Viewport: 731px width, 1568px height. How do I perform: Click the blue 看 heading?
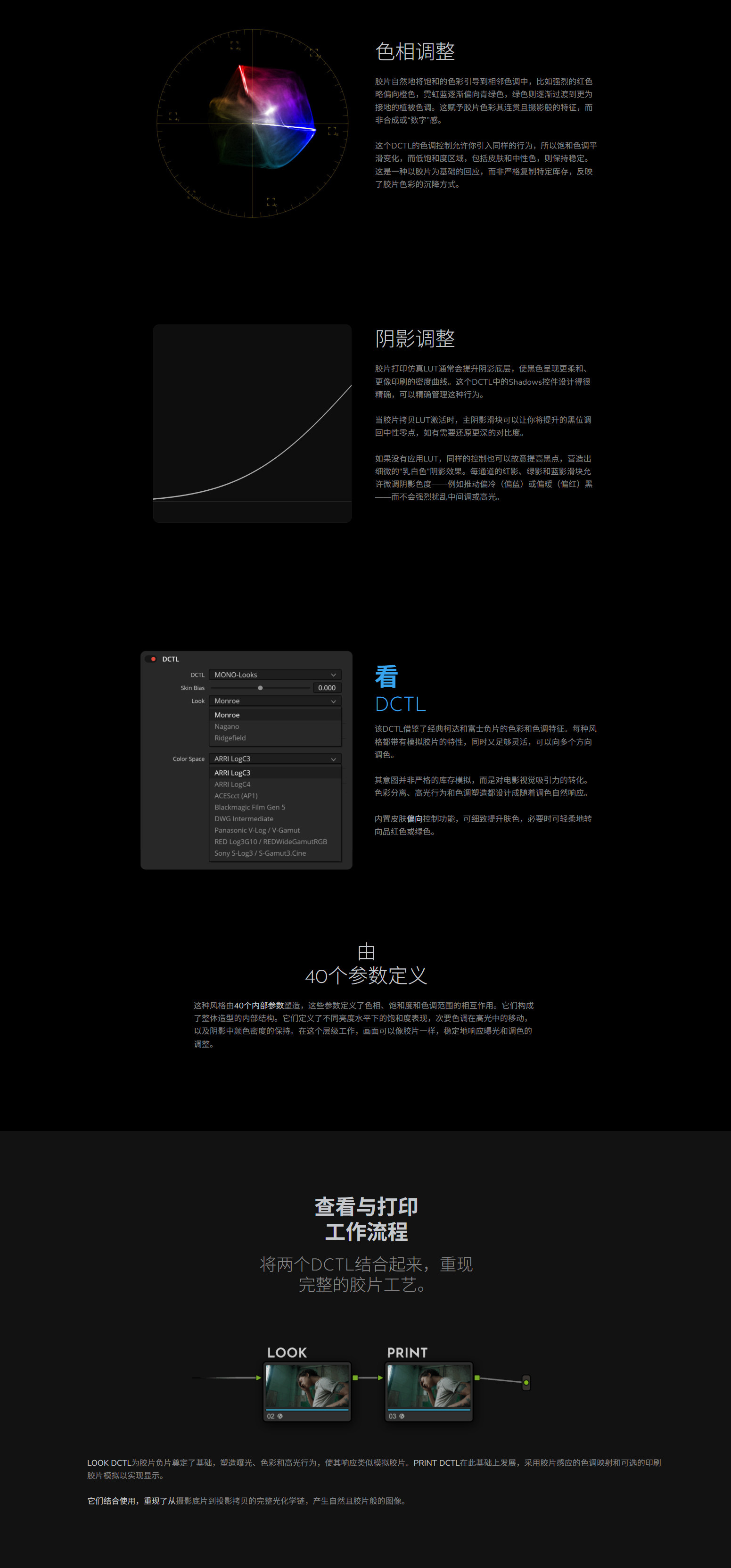click(x=386, y=676)
